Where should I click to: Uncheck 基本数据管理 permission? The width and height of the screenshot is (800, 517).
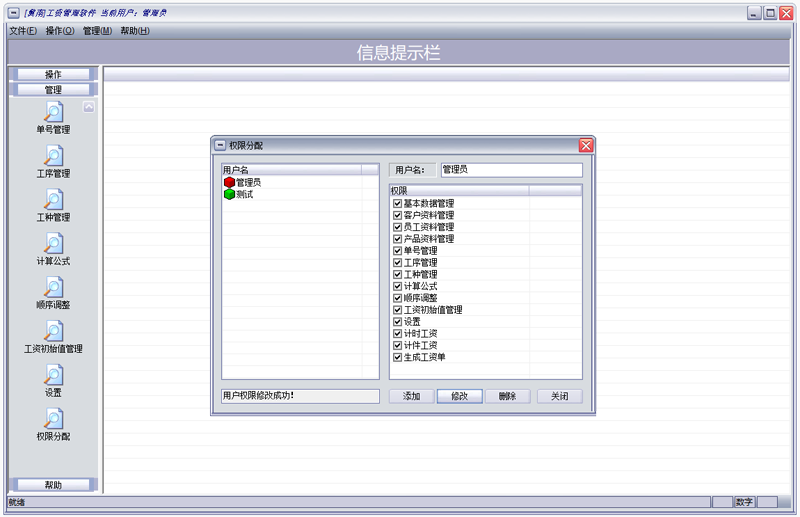(397, 203)
